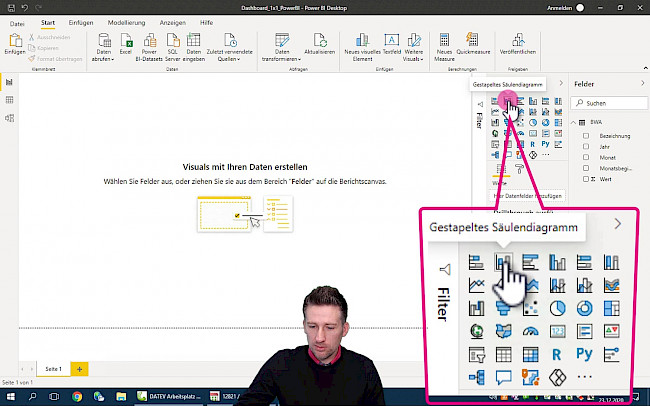Create a Neues Measure
This screenshot has width=650, height=406.
(x=444, y=47)
